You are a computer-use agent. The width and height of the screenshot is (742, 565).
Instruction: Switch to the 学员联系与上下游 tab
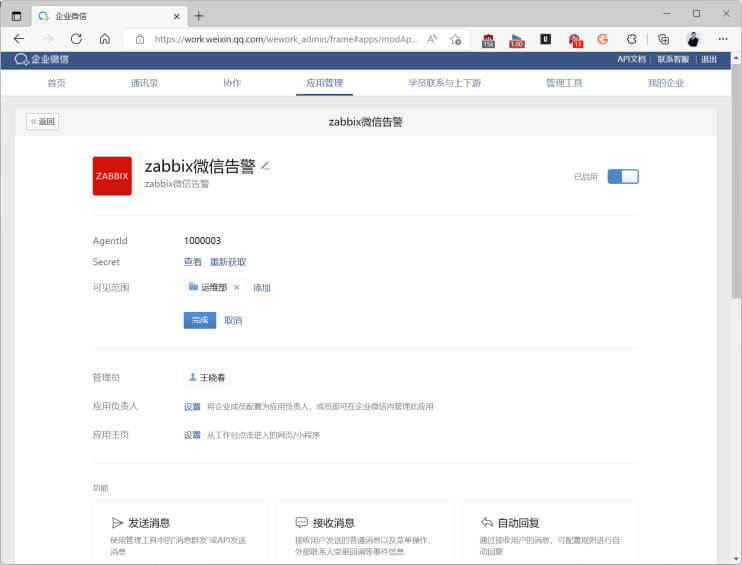(444, 83)
